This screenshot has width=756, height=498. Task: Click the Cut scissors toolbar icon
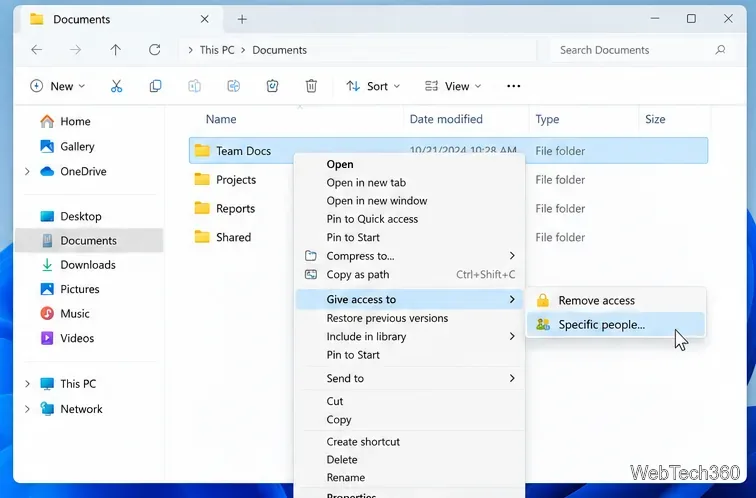point(116,86)
